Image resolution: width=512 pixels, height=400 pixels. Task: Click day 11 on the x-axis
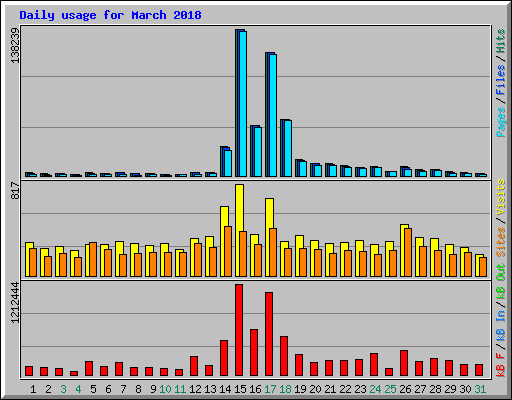point(180,389)
